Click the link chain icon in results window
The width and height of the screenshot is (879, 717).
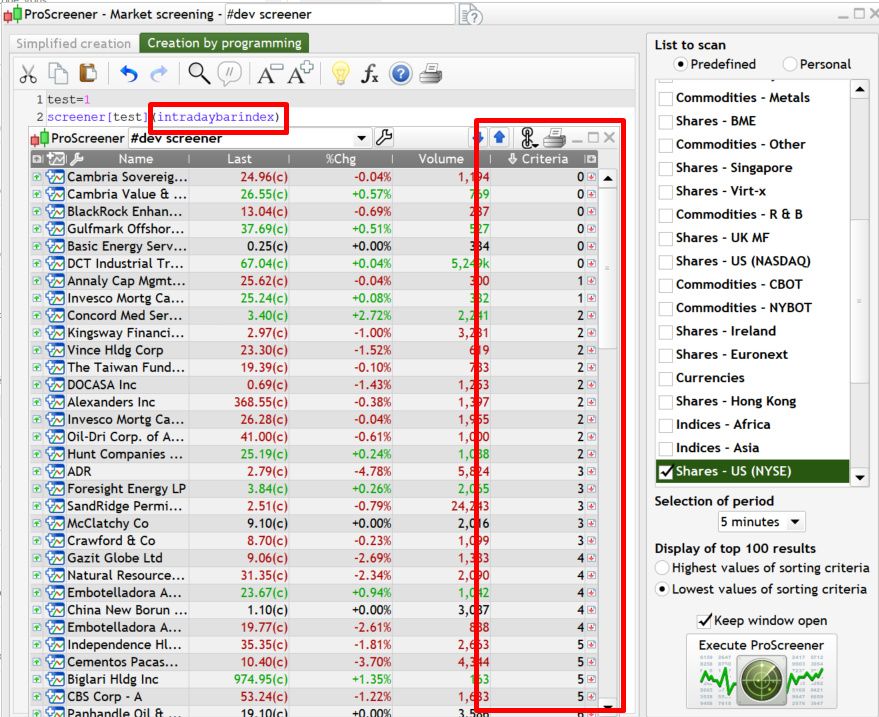tap(528, 137)
